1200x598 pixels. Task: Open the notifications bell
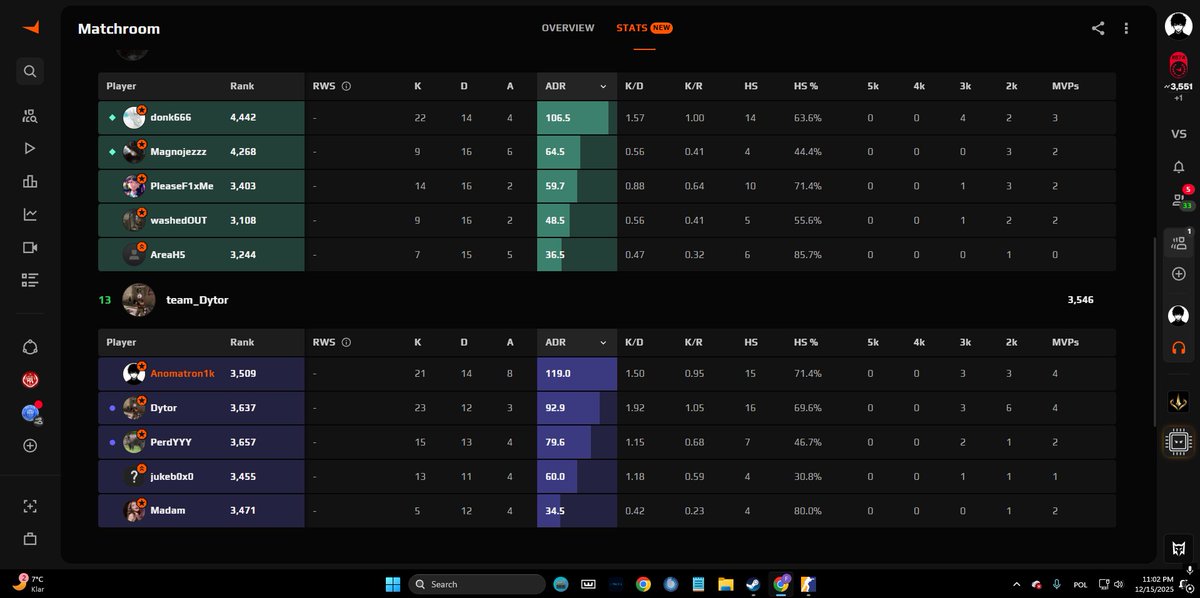(1178, 167)
